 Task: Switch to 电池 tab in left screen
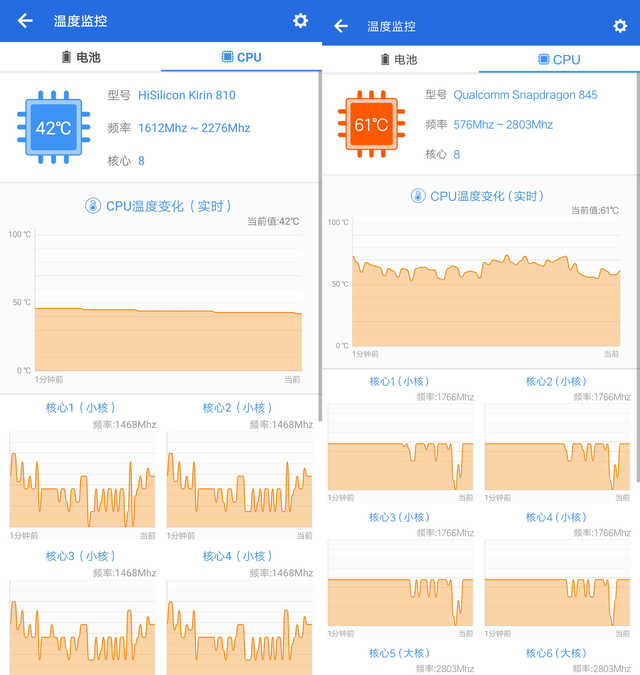tap(80, 57)
